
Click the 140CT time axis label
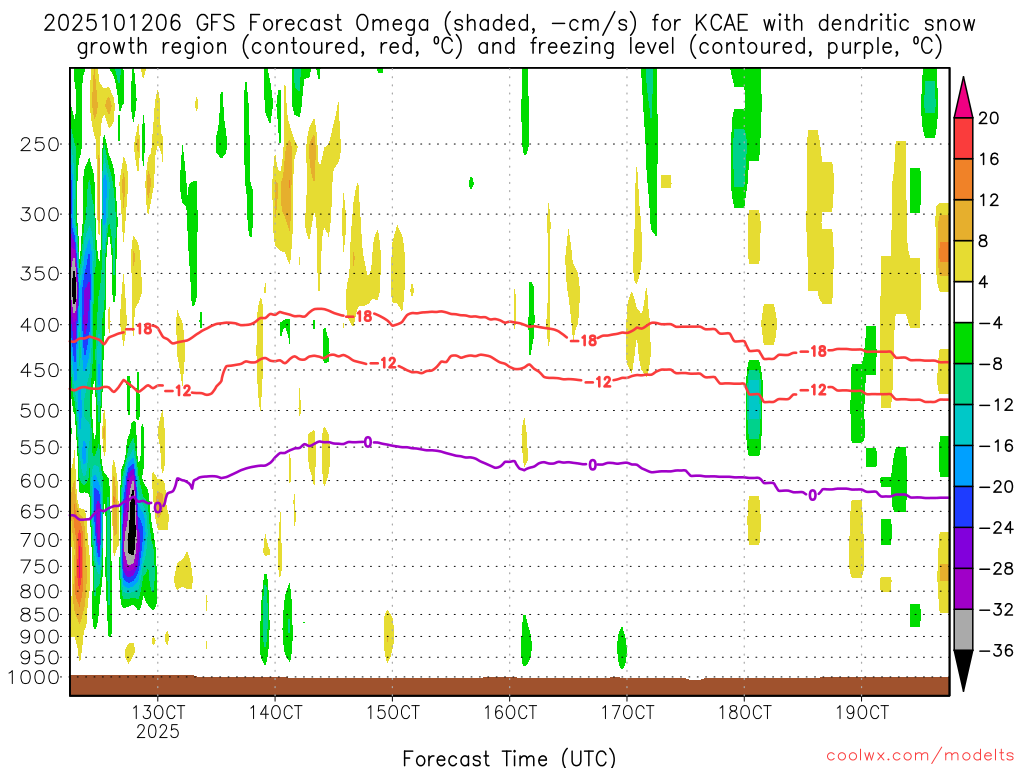(275, 712)
